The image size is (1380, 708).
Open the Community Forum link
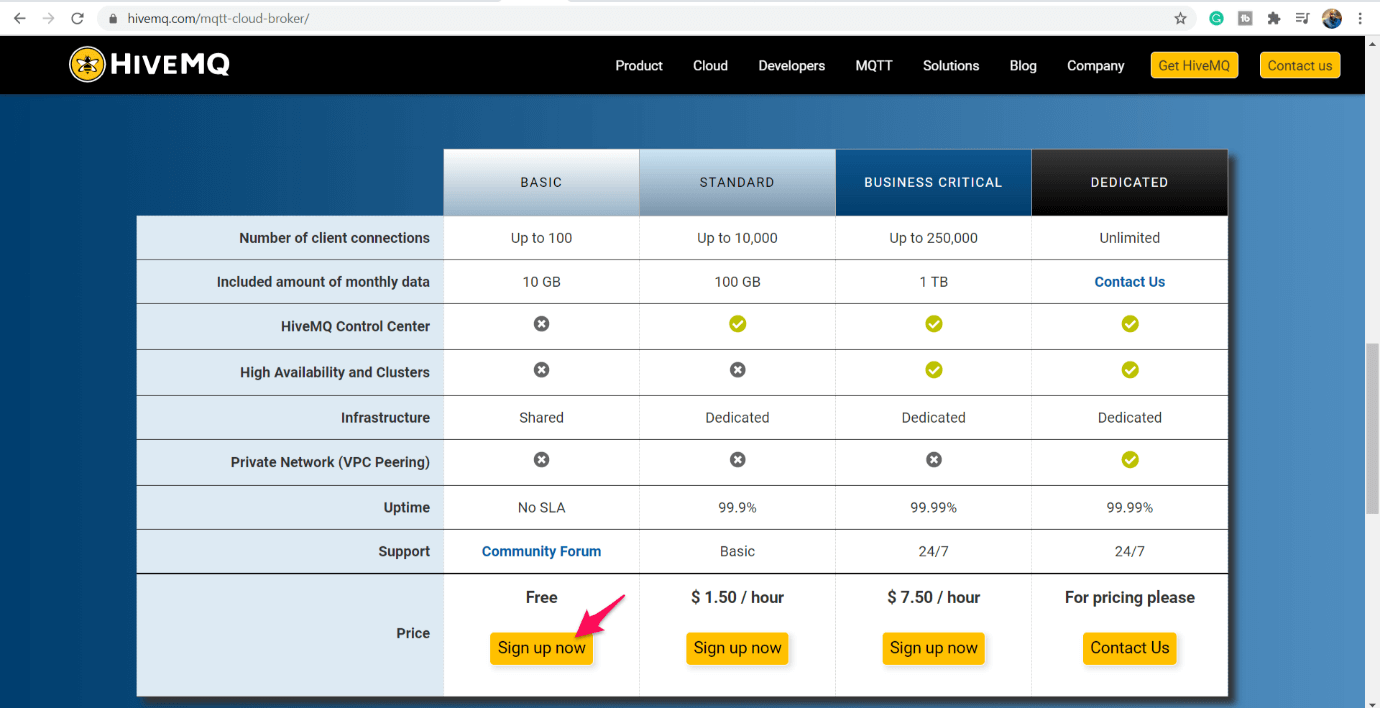coord(541,551)
